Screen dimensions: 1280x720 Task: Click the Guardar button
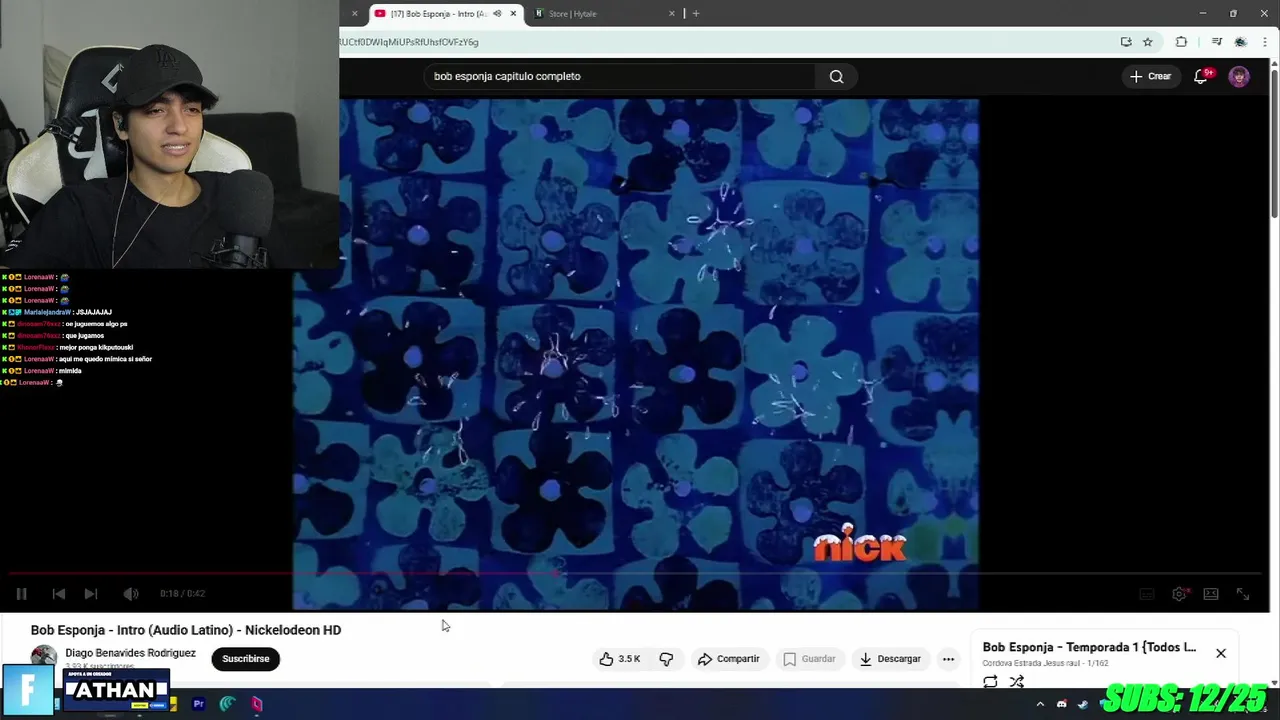point(809,659)
